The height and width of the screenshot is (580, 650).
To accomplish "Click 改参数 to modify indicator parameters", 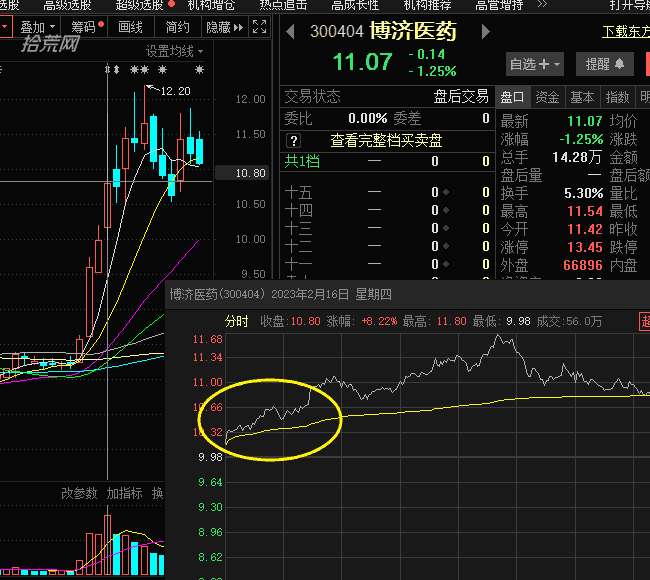I will coord(79,493).
